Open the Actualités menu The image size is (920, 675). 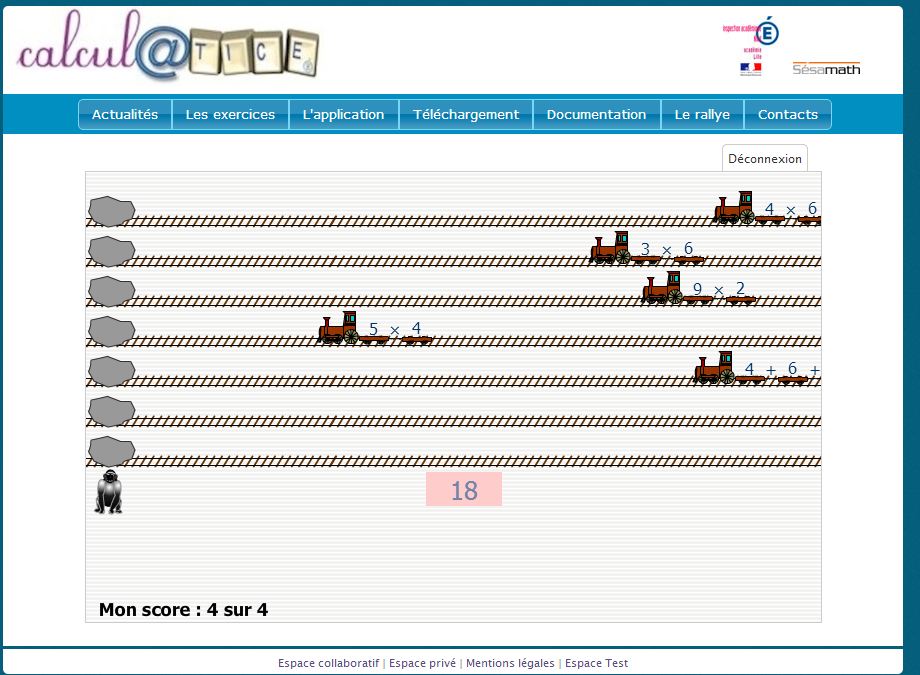pos(125,115)
